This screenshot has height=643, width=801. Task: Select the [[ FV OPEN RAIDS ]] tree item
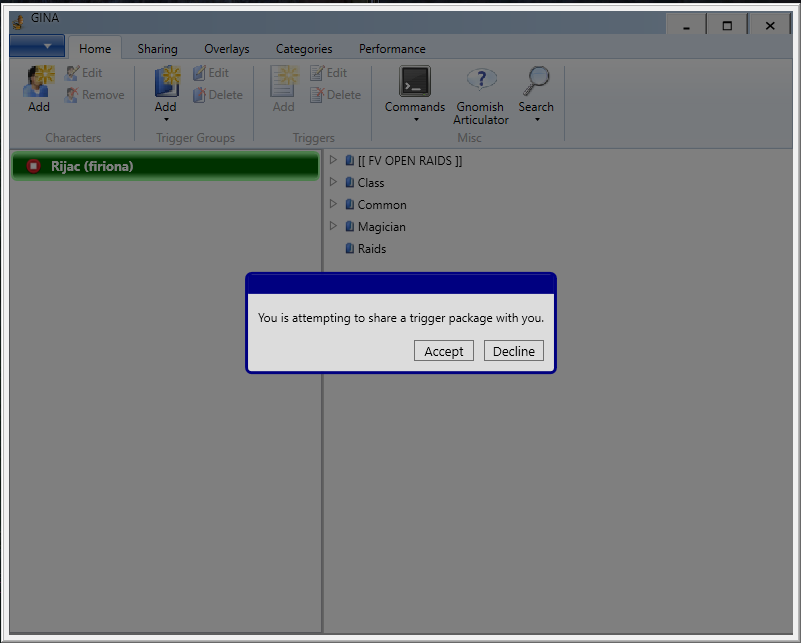click(x=410, y=161)
